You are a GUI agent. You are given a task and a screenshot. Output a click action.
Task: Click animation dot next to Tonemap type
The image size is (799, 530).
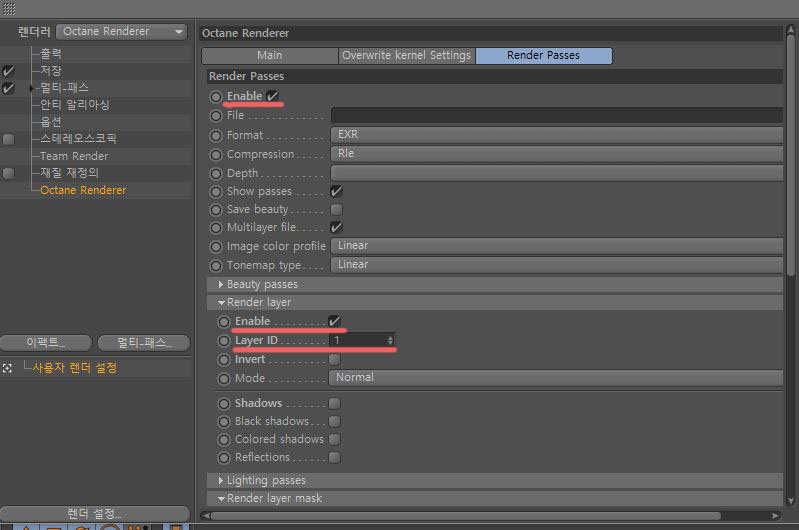click(216, 266)
